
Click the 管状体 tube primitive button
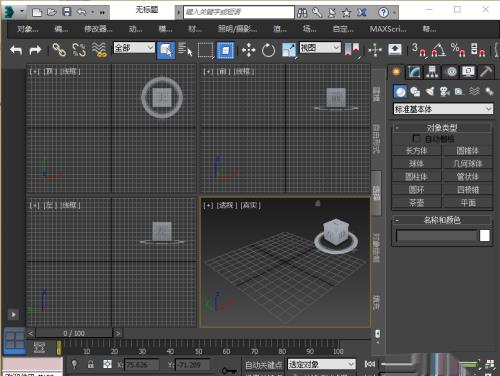[x=468, y=177]
